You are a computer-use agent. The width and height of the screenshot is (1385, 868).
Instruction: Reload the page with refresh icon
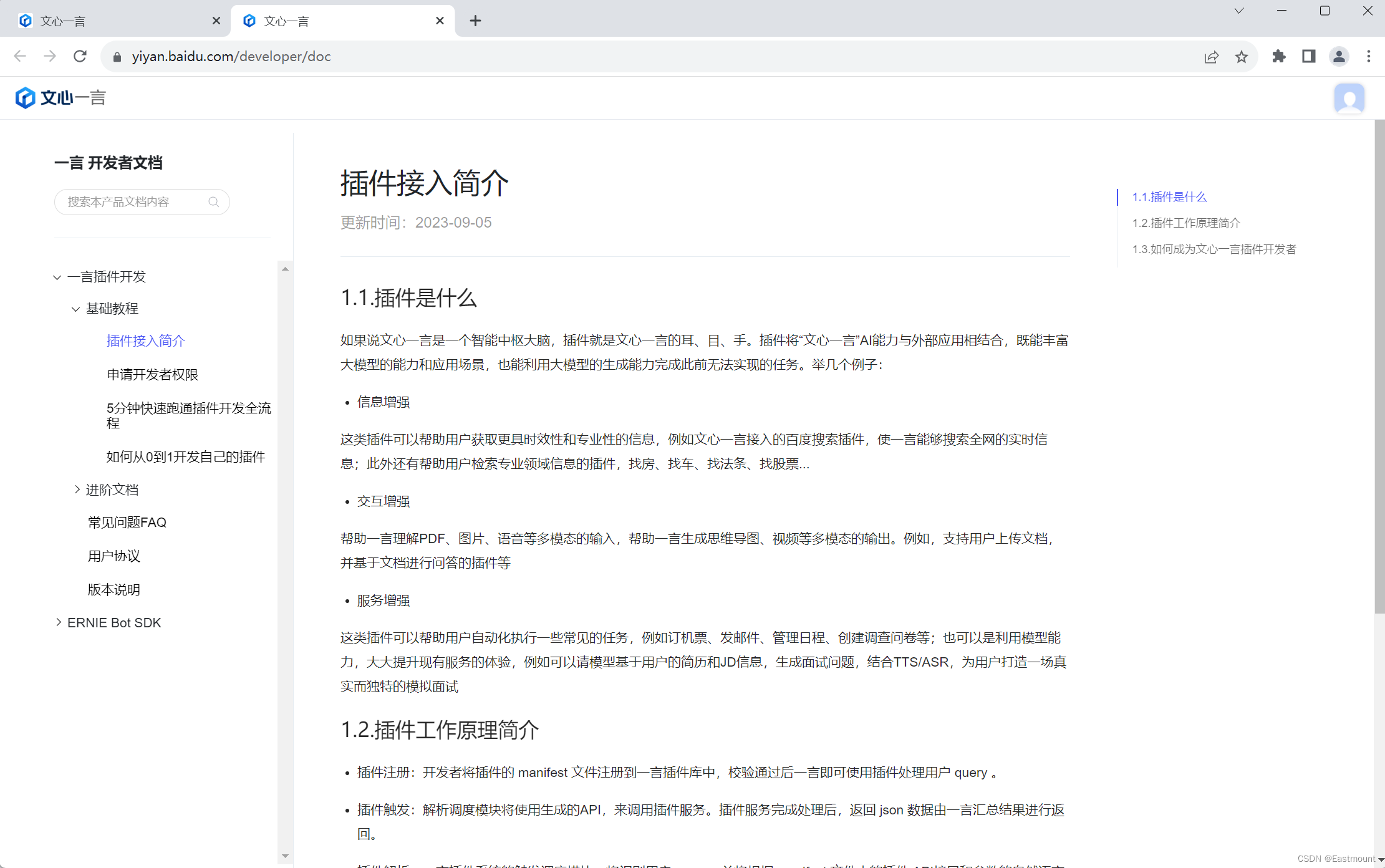80,57
